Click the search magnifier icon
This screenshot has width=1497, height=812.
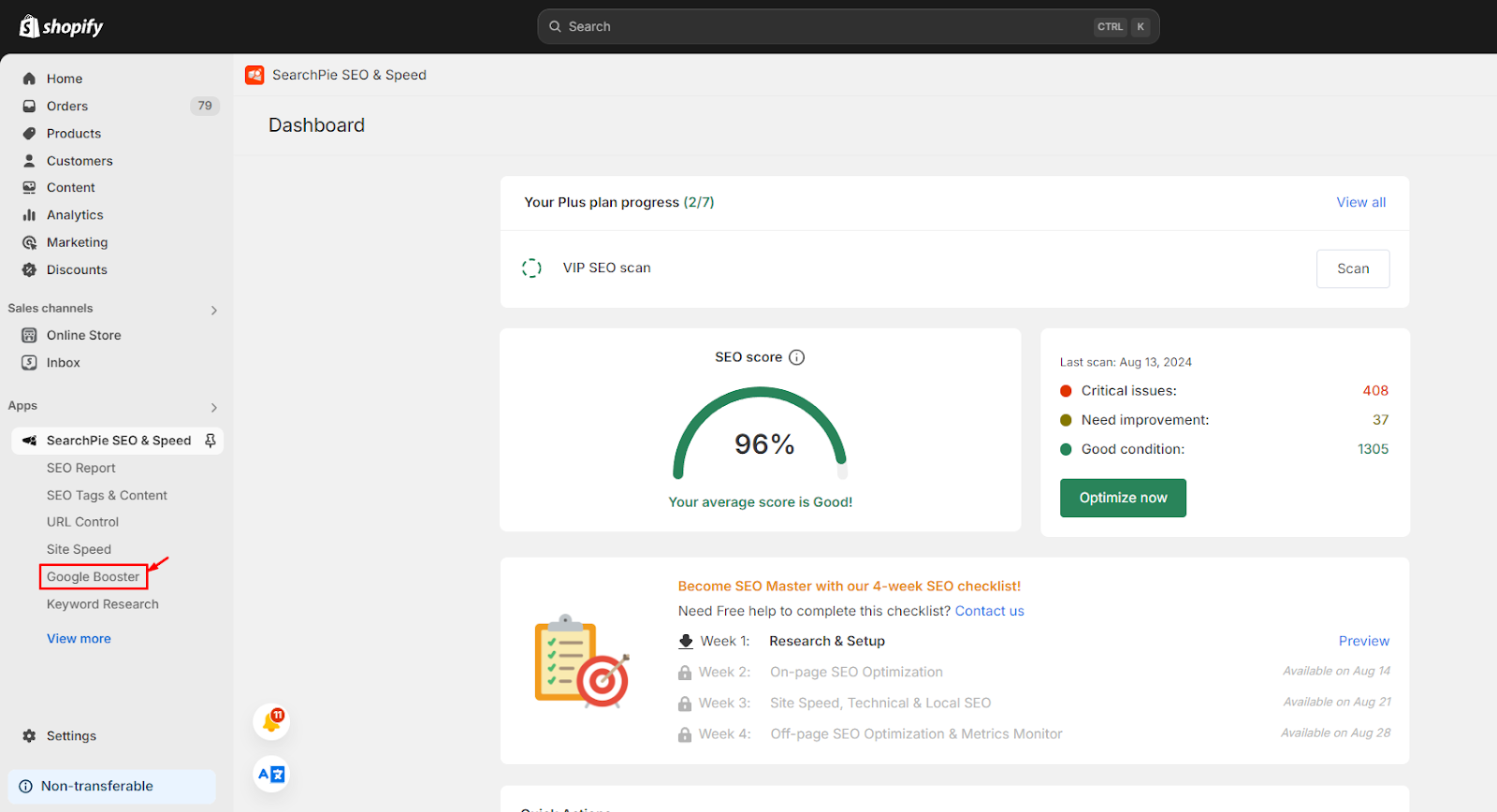(555, 26)
